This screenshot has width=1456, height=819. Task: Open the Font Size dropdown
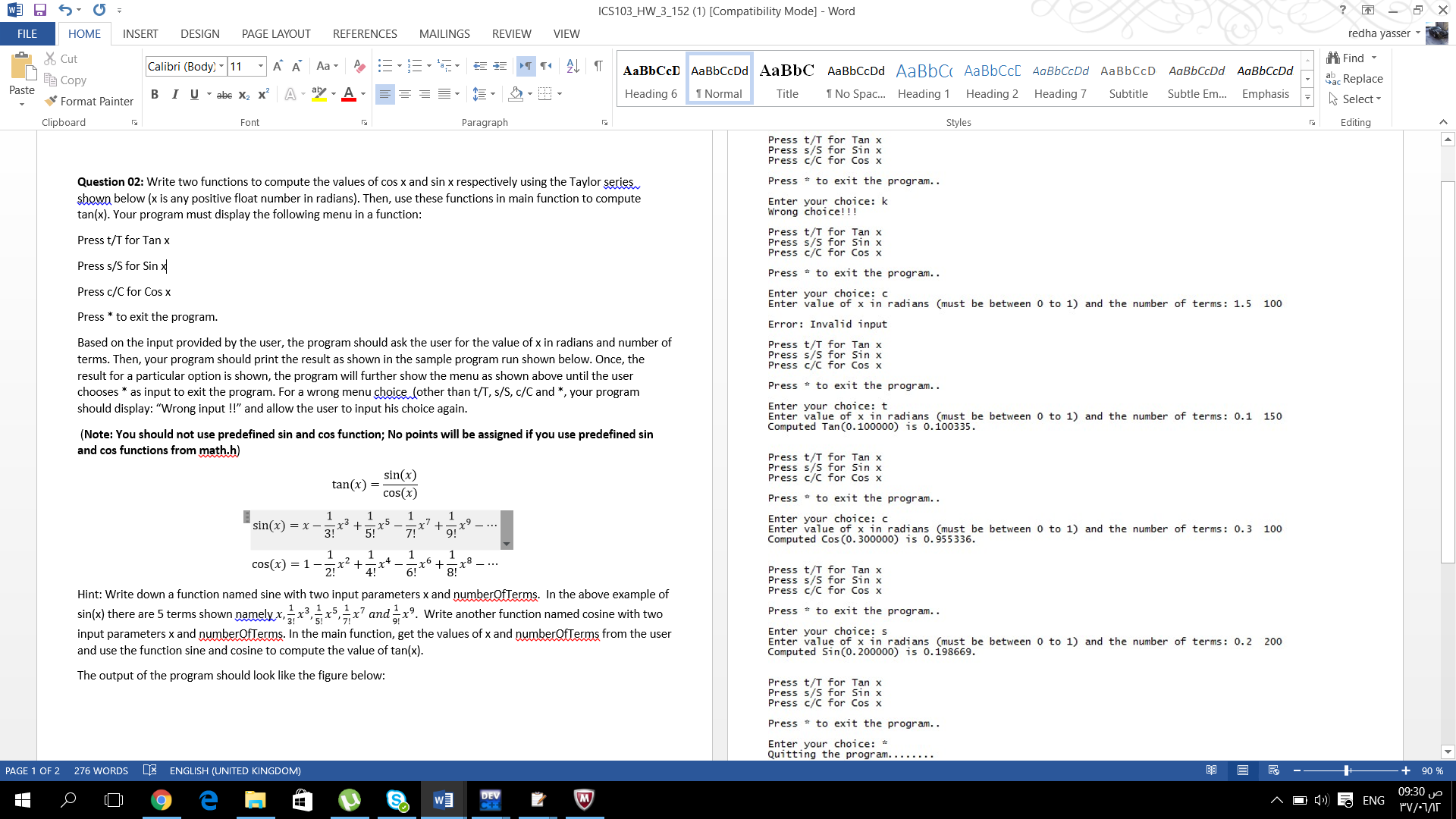(x=261, y=66)
